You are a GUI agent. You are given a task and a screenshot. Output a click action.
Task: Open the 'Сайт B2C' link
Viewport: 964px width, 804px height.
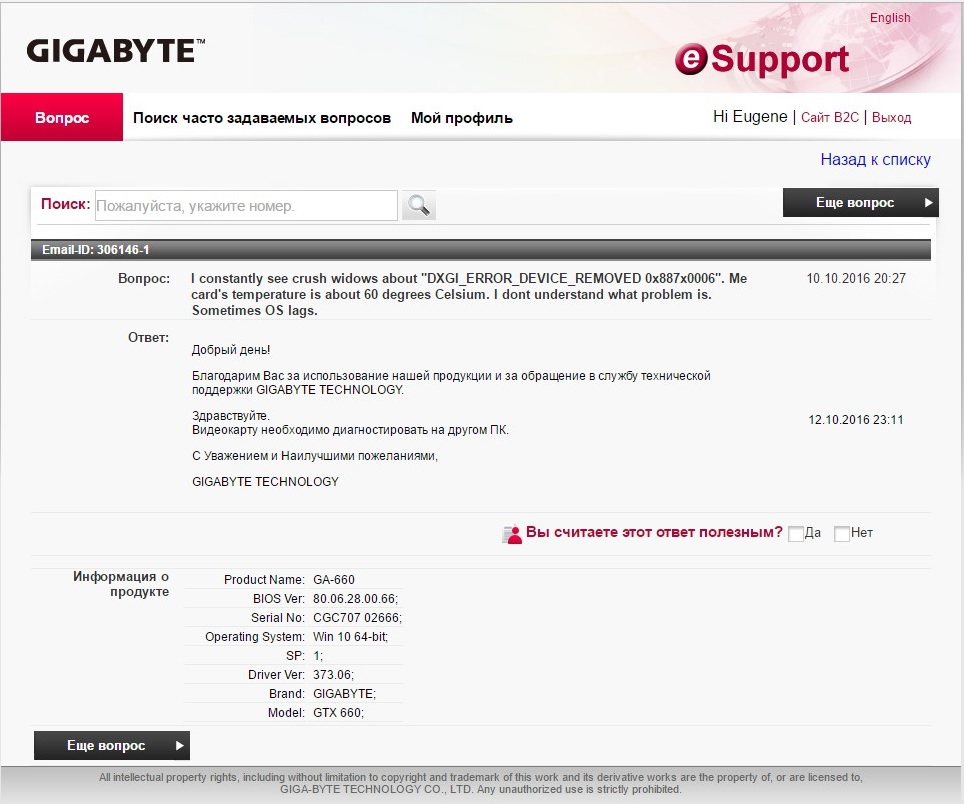[x=829, y=117]
